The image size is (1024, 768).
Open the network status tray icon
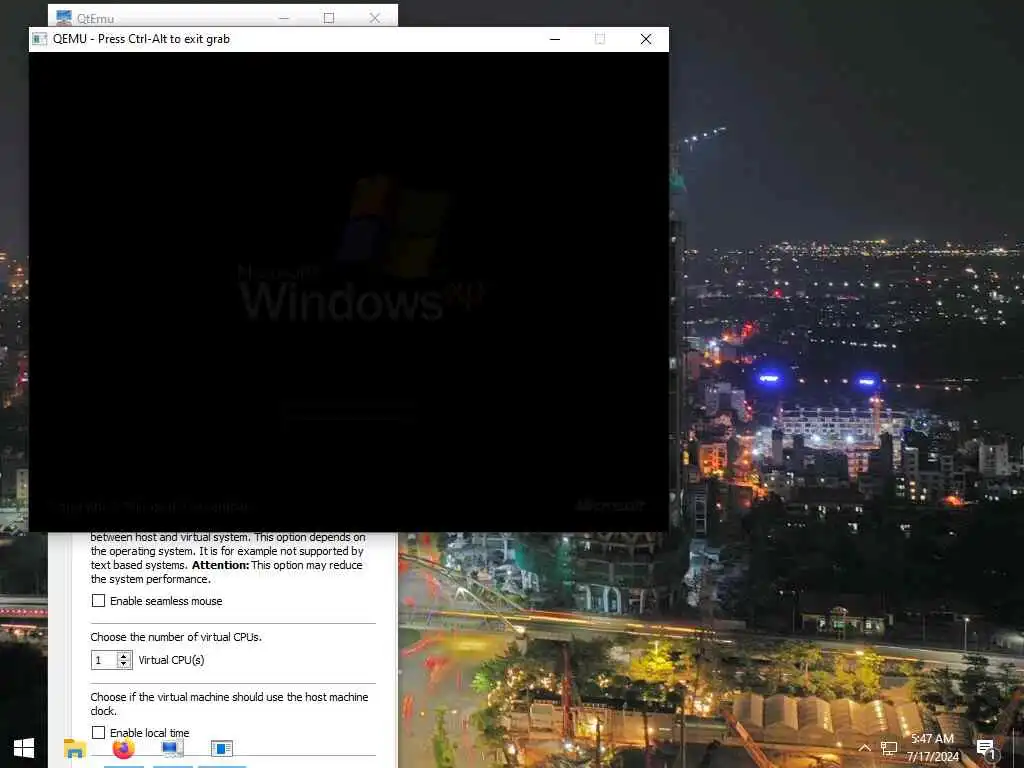889,748
